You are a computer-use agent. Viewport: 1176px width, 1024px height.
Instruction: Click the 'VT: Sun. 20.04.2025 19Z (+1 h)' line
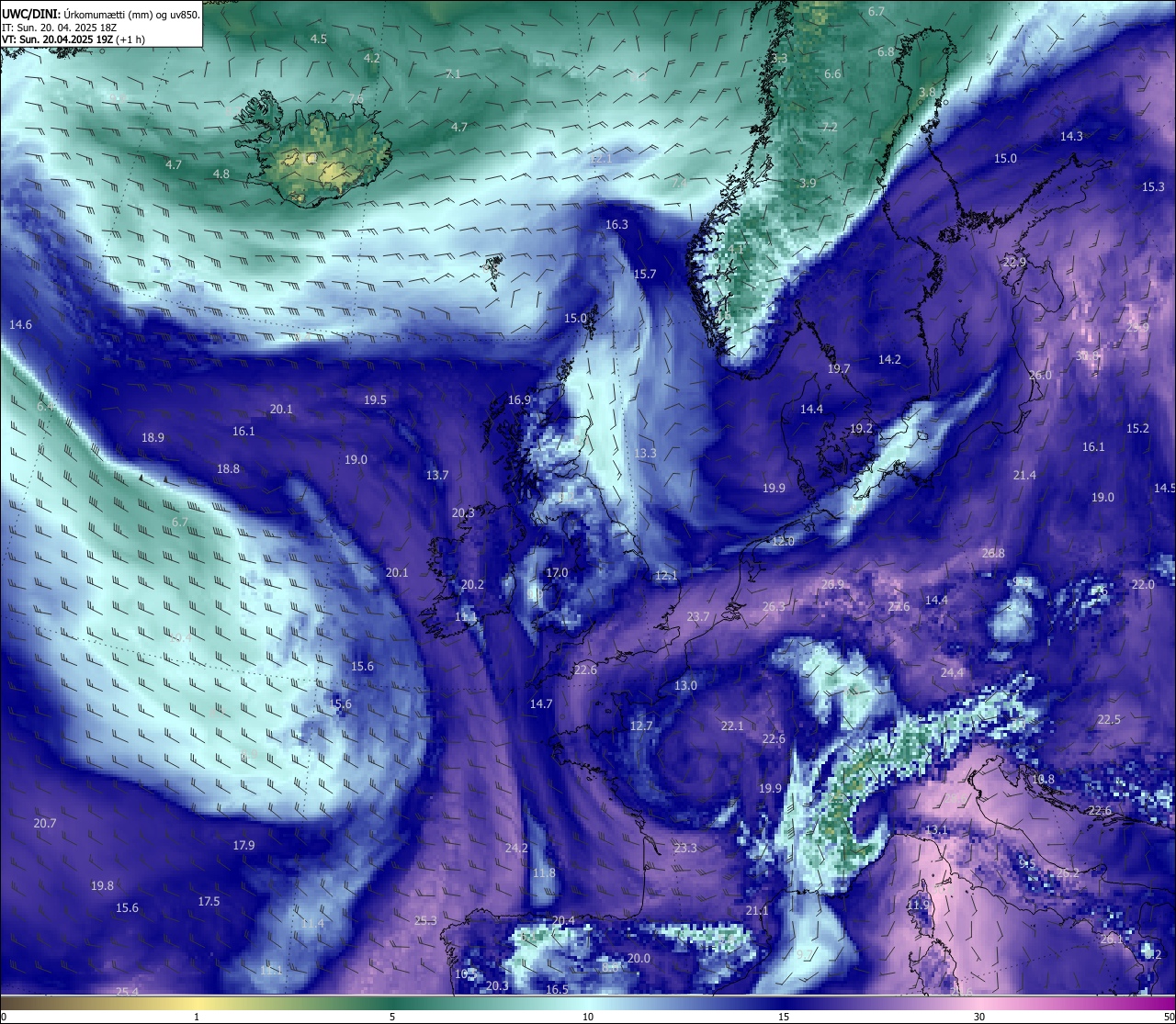(73, 39)
